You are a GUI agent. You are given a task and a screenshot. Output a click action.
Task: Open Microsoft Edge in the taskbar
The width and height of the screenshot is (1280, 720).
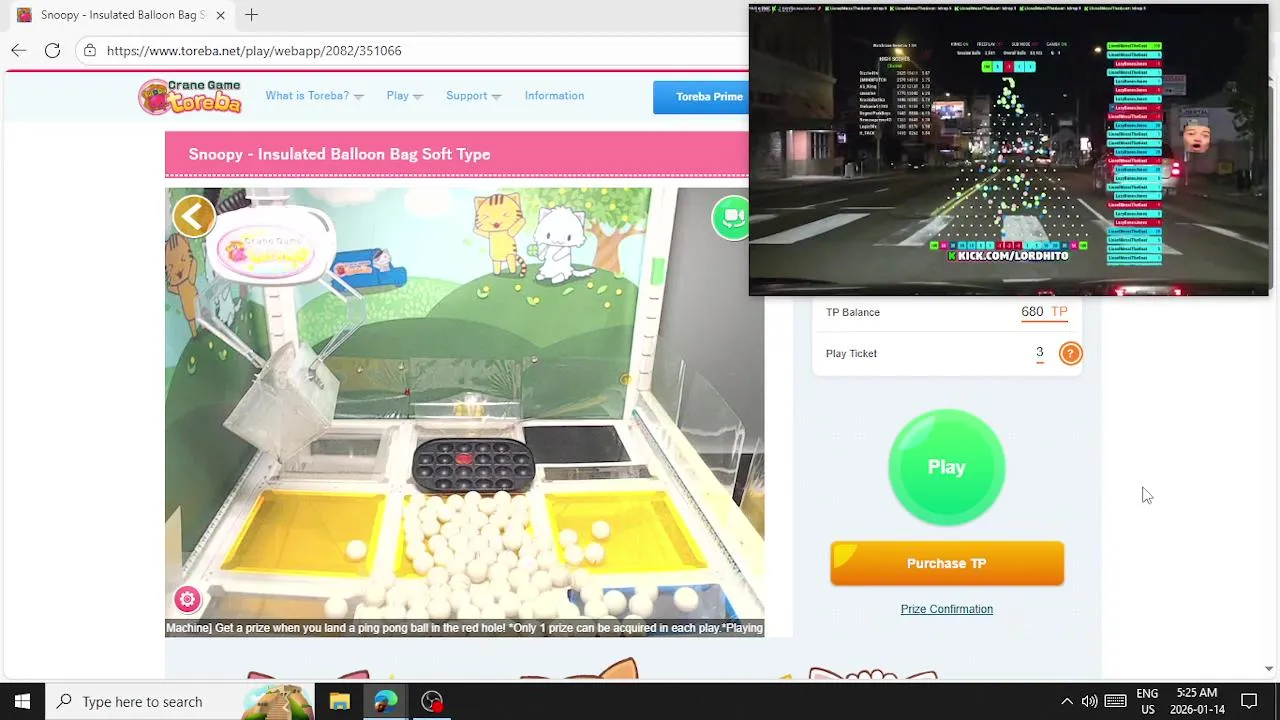pyautogui.click(x=385, y=701)
